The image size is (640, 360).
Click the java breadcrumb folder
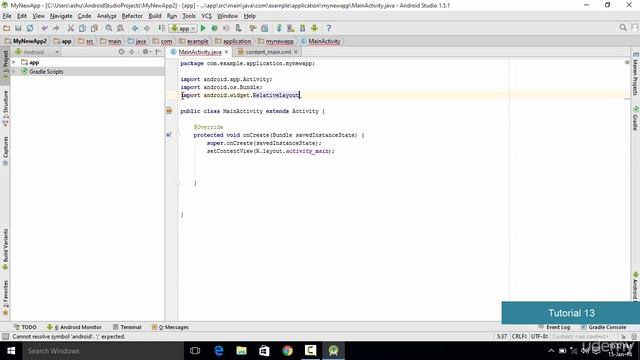[x=137, y=41]
